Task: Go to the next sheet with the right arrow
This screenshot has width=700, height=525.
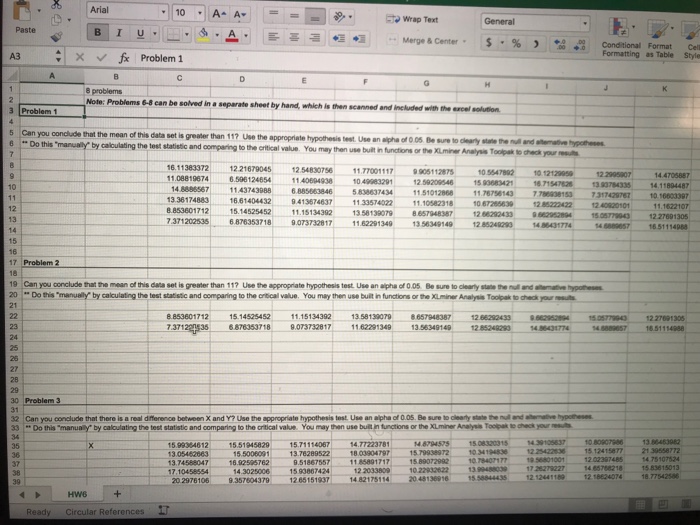Action: click(x=38, y=495)
